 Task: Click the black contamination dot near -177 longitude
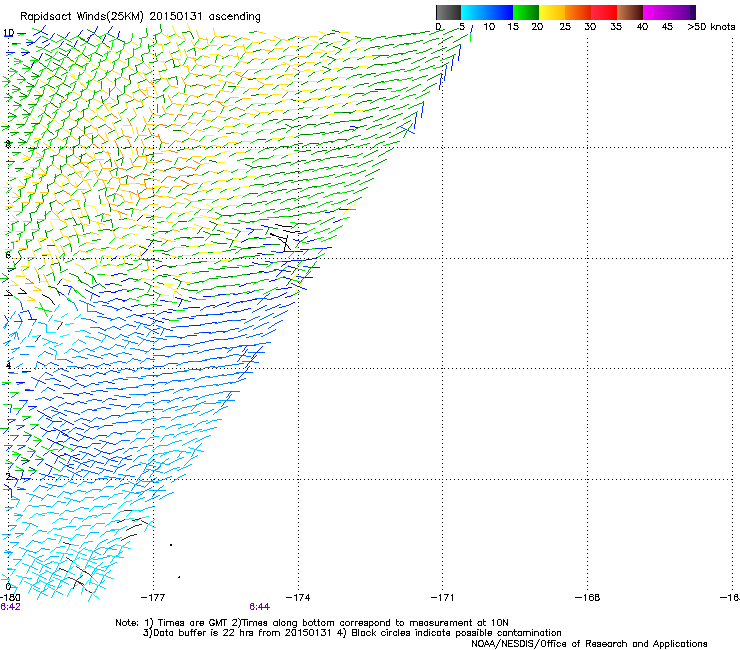171,545
